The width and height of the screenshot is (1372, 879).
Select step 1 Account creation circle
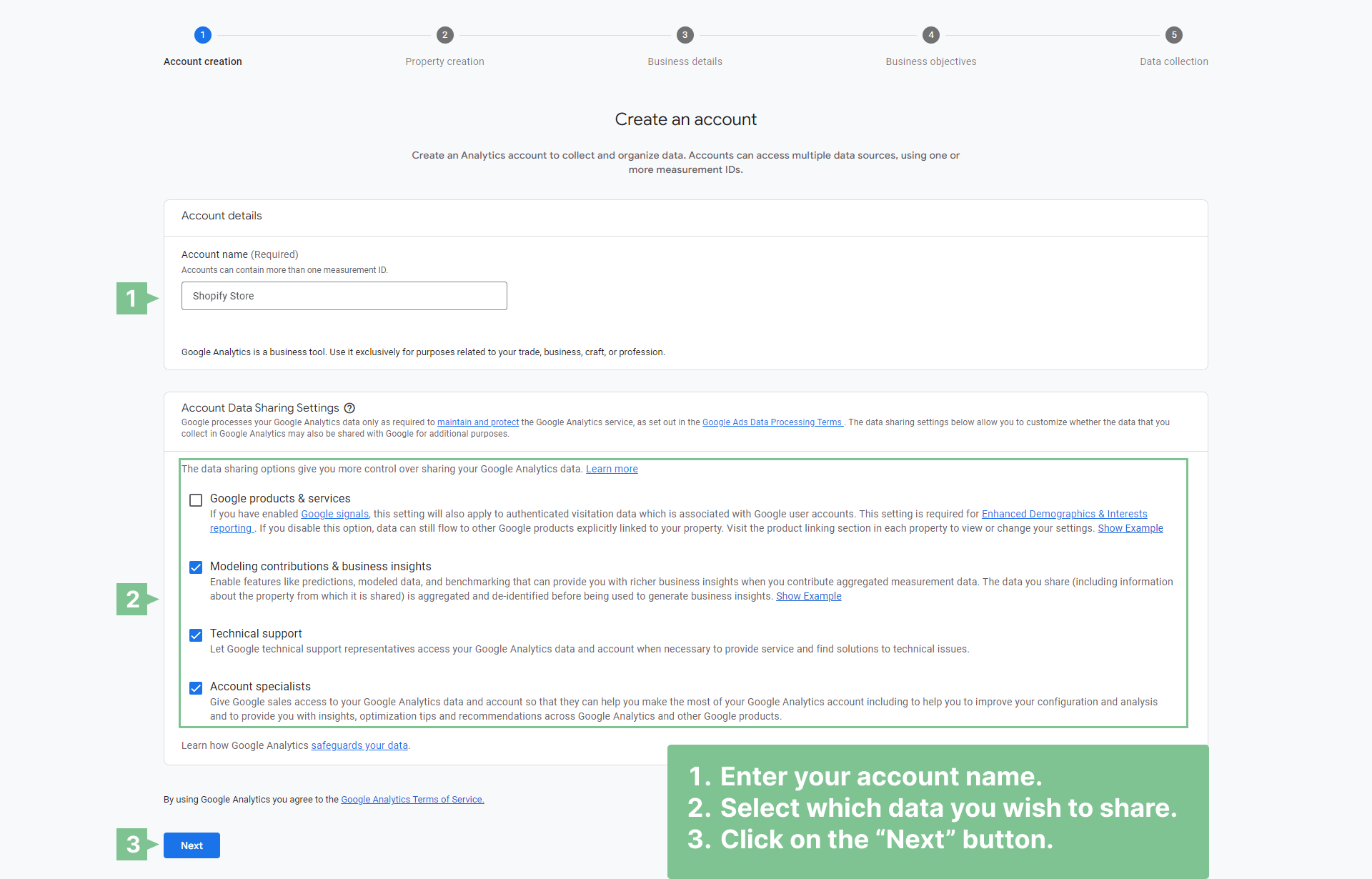pyautogui.click(x=203, y=35)
